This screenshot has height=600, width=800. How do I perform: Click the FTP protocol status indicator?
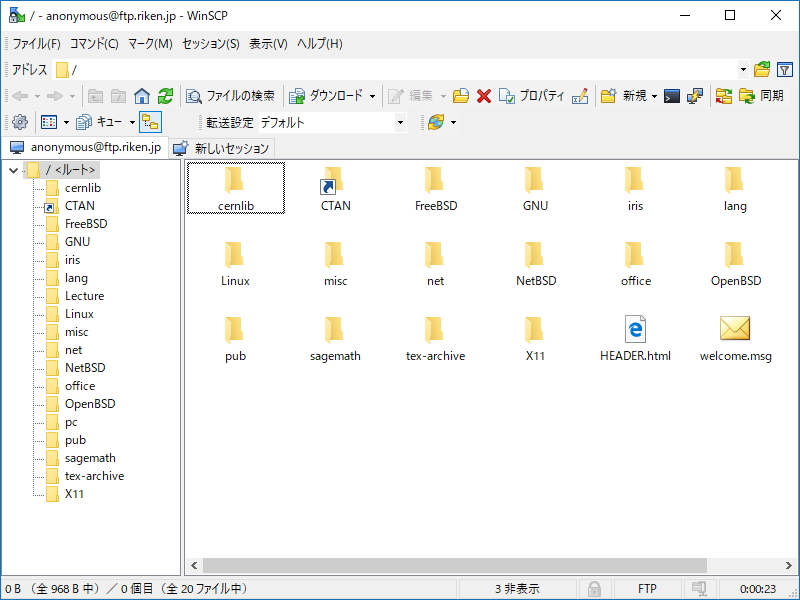[647, 589]
